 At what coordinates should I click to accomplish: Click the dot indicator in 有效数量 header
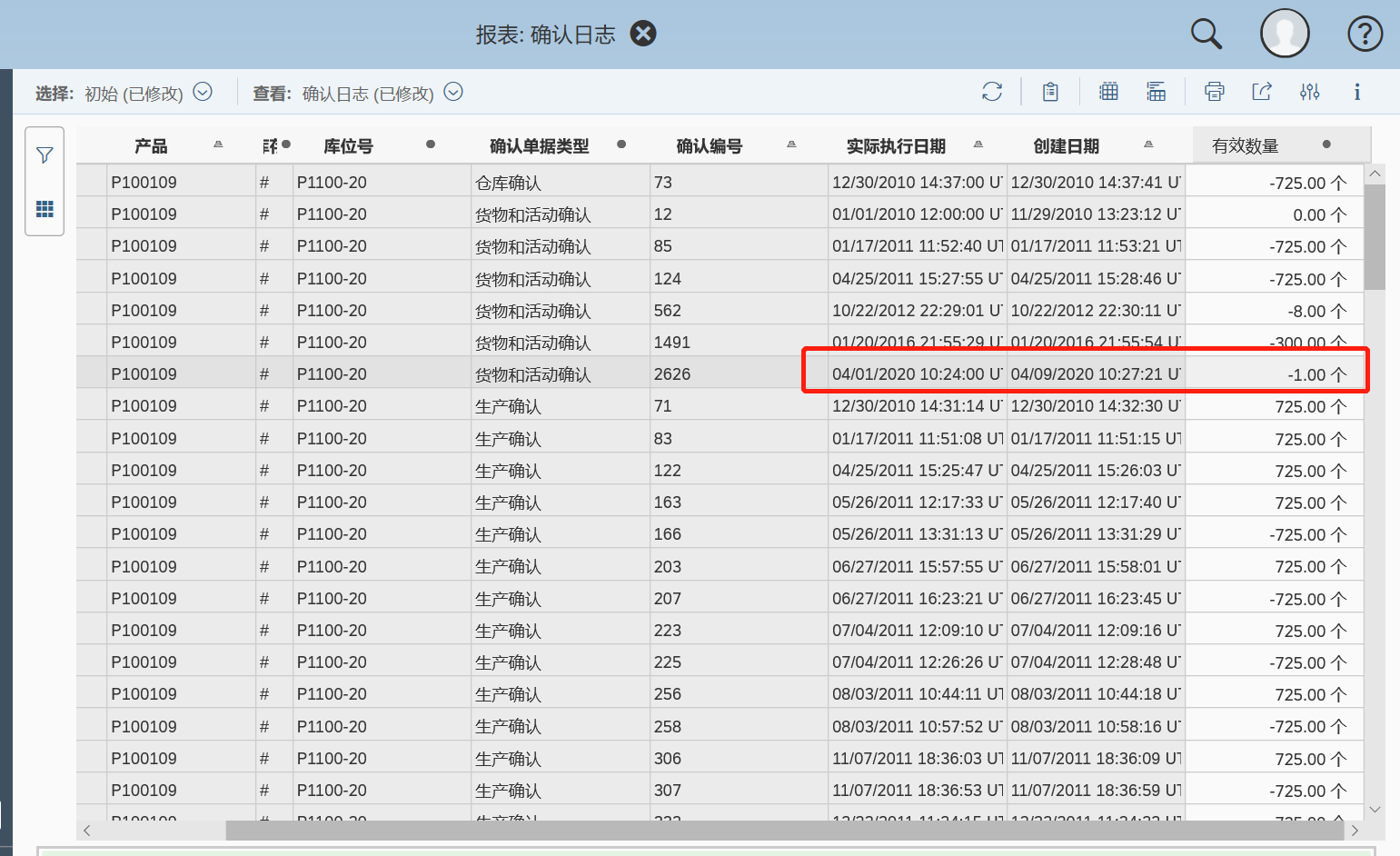pos(1326,144)
